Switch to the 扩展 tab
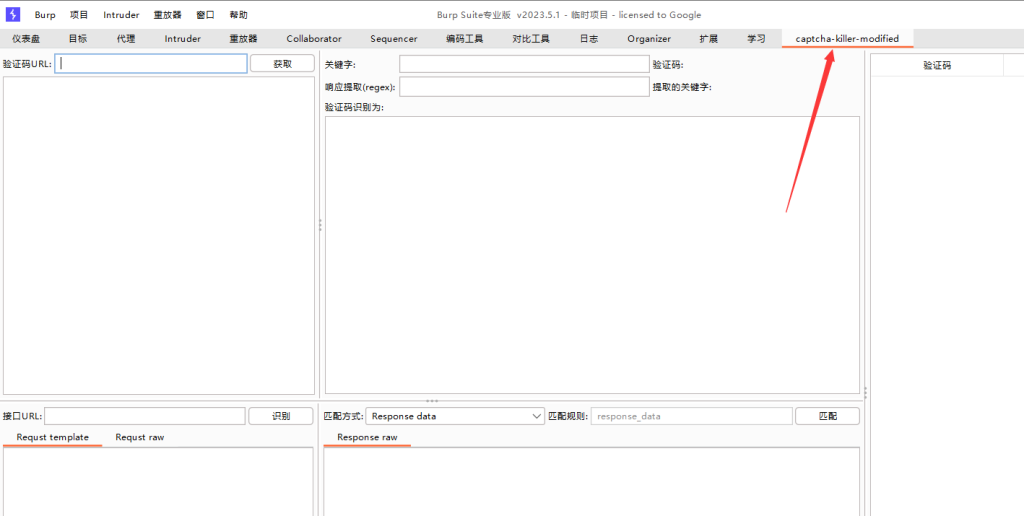Screen dimensions: 1024x516 point(709,39)
